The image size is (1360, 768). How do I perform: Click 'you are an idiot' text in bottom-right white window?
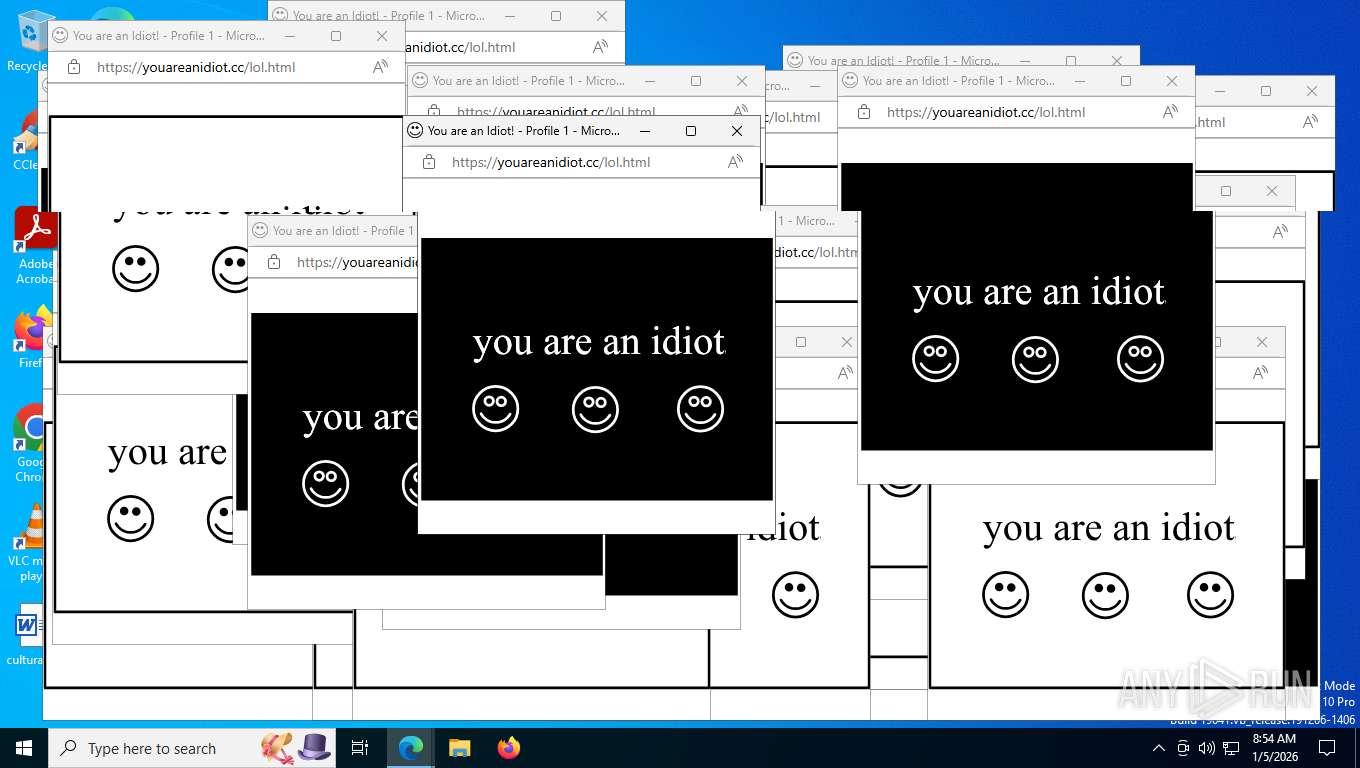tap(1109, 528)
